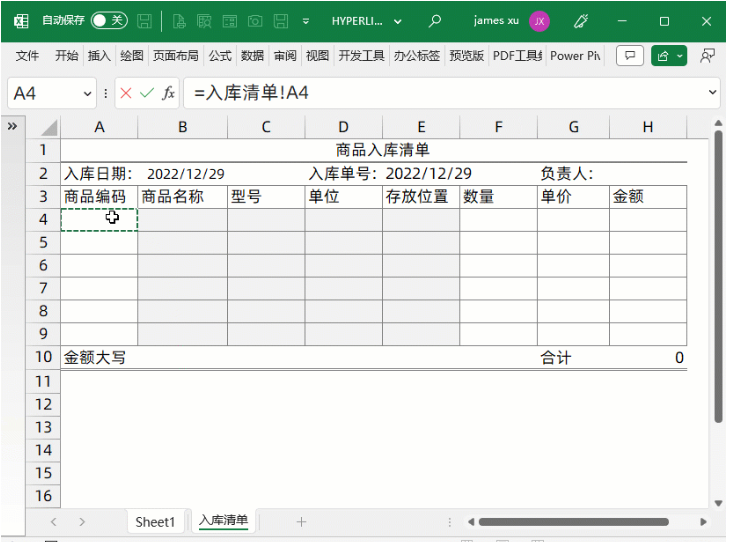Go to the 公式 tab
Screen dimensions: 729x542
[x=220, y=56]
